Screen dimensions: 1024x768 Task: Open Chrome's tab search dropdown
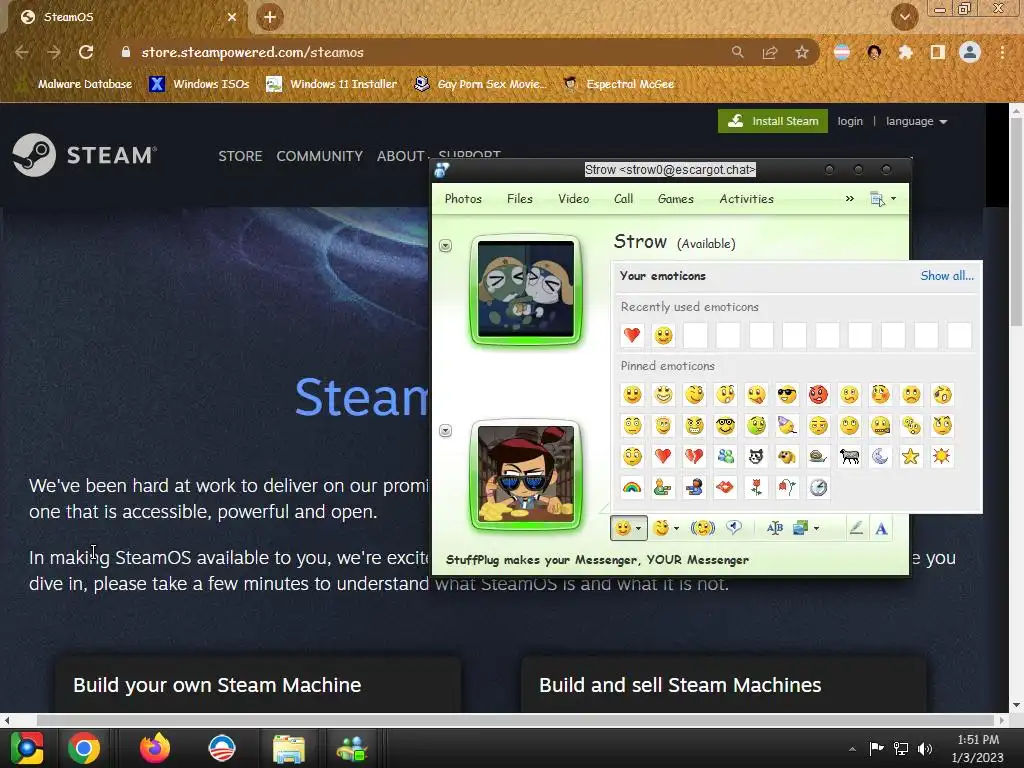pos(904,17)
